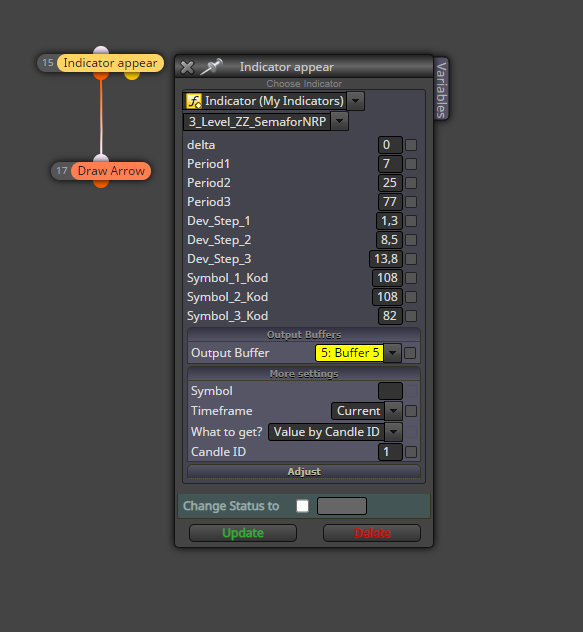Toggle the Period2 checkbox
Screen dimensions: 583x632
coord(411,183)
